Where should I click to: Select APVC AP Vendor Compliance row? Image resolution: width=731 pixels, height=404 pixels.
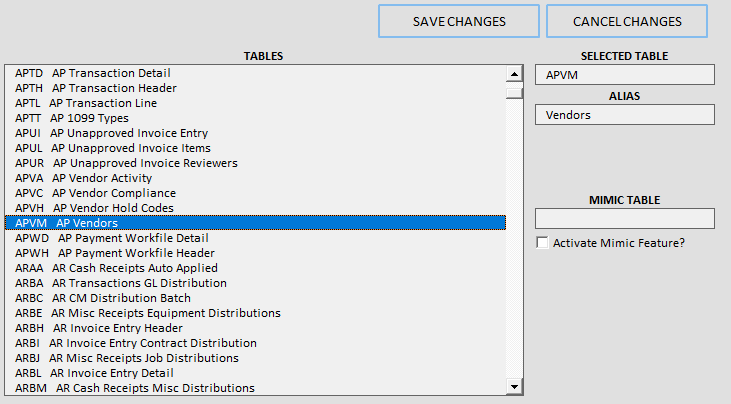[255, 193]
